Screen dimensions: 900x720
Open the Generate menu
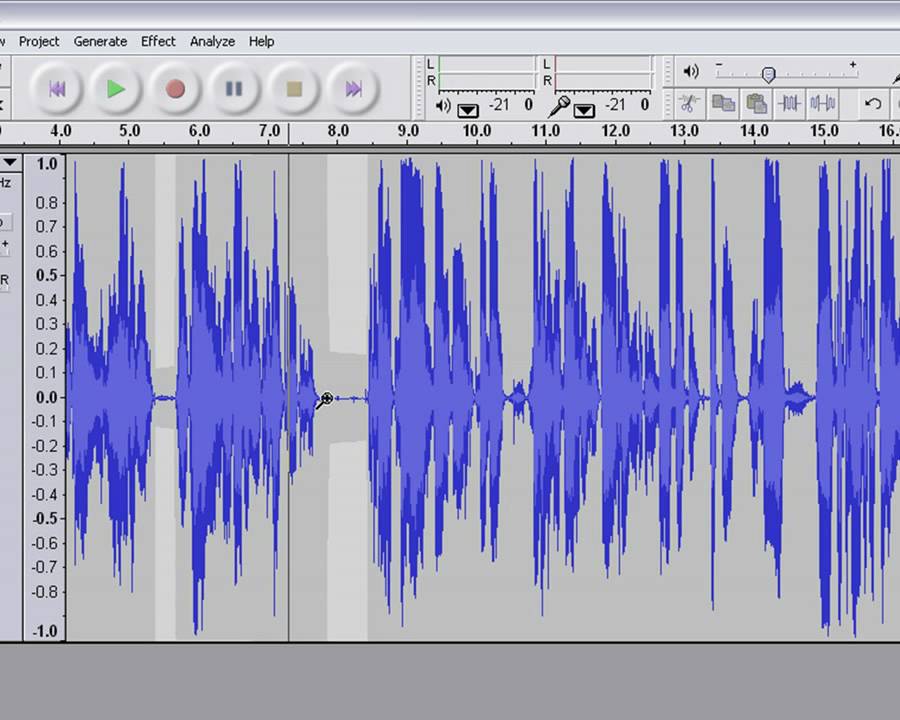(x=100, y=41)
